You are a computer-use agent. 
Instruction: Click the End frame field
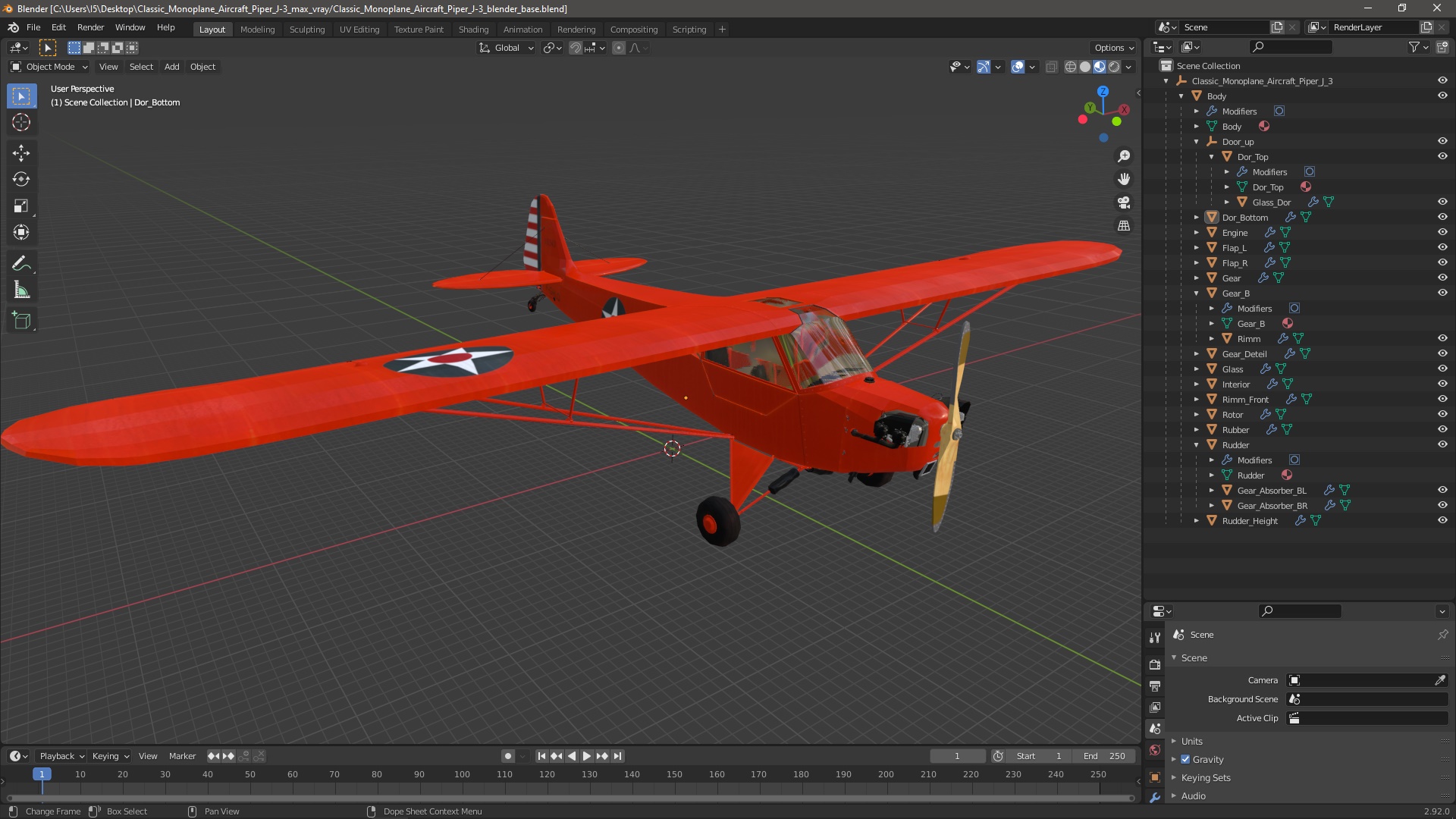(1104, 756)
